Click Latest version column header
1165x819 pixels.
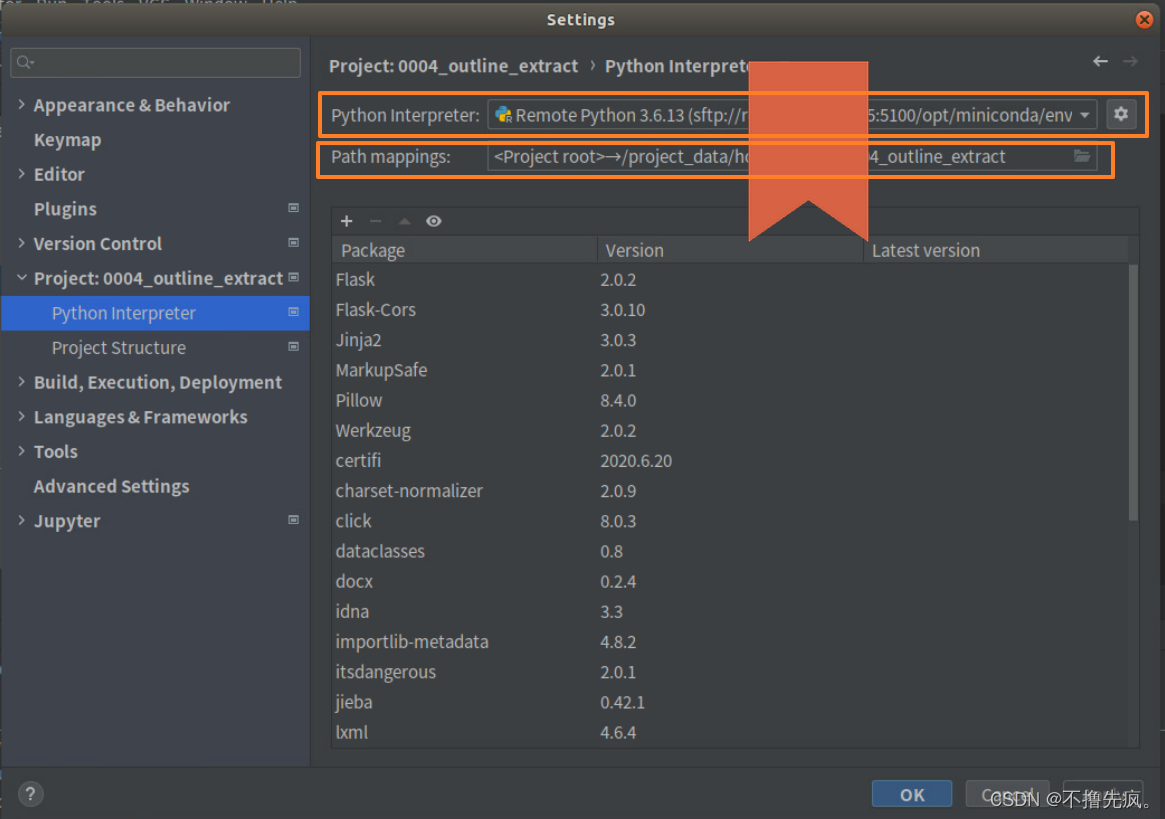click(996, 250)
